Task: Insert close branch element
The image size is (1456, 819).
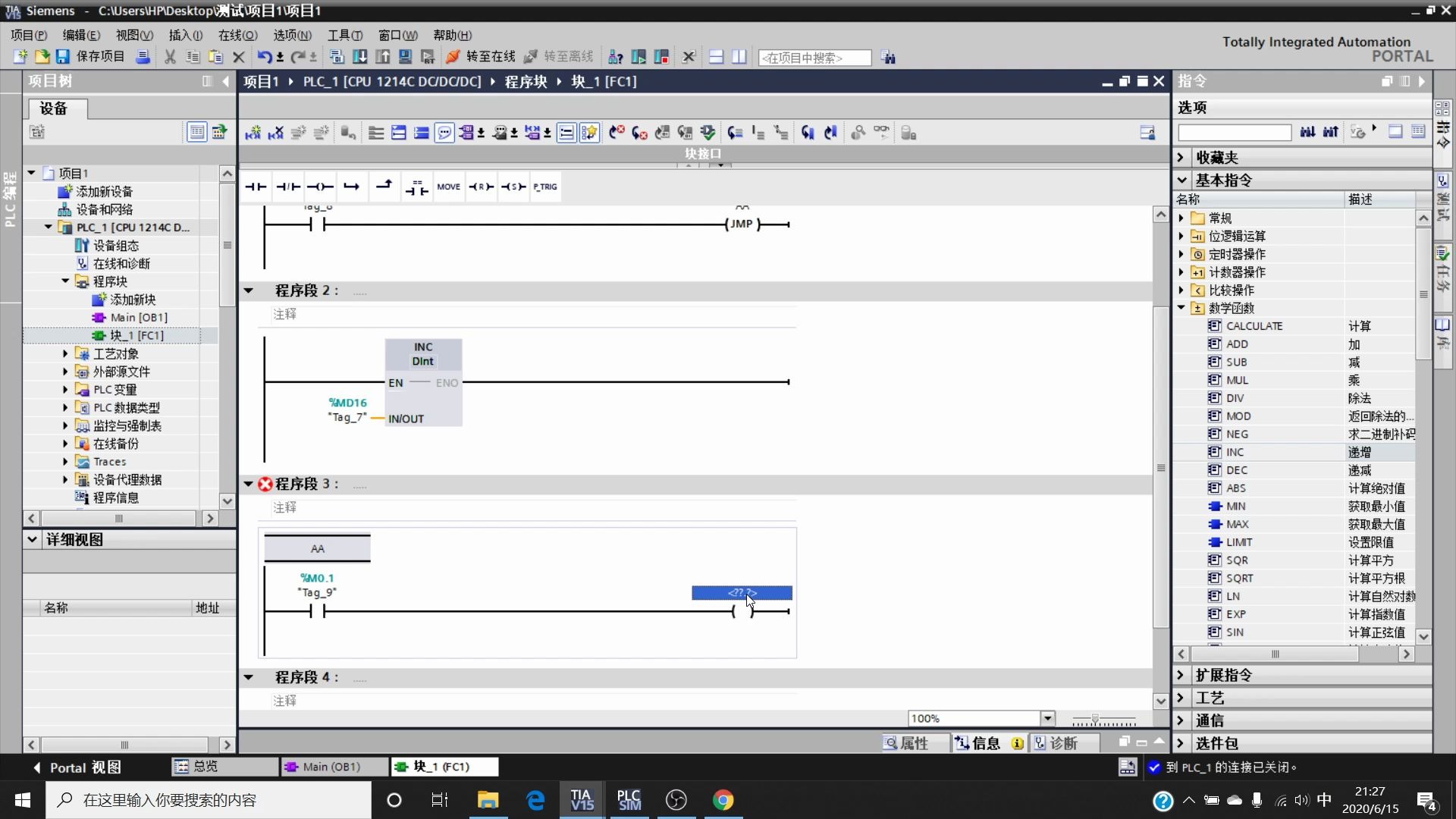Action: pos(384,185)
